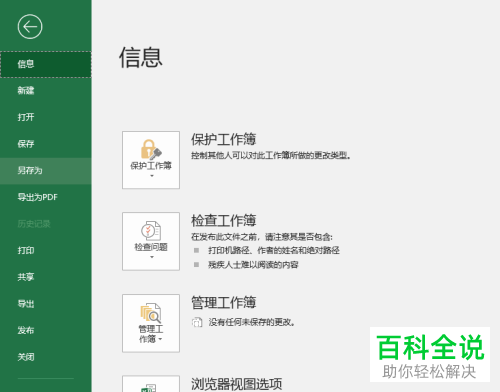Expand the 管理工作簿 dropdown arrow
Screen dimensions: 500x392
[160, 339]
